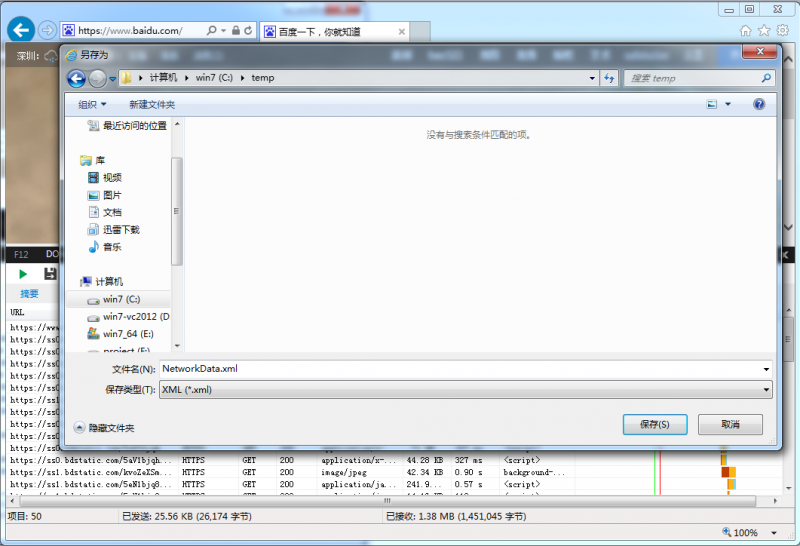Click 新建文件夹 to create folder
Screen dimensions: 800x546
152,105
